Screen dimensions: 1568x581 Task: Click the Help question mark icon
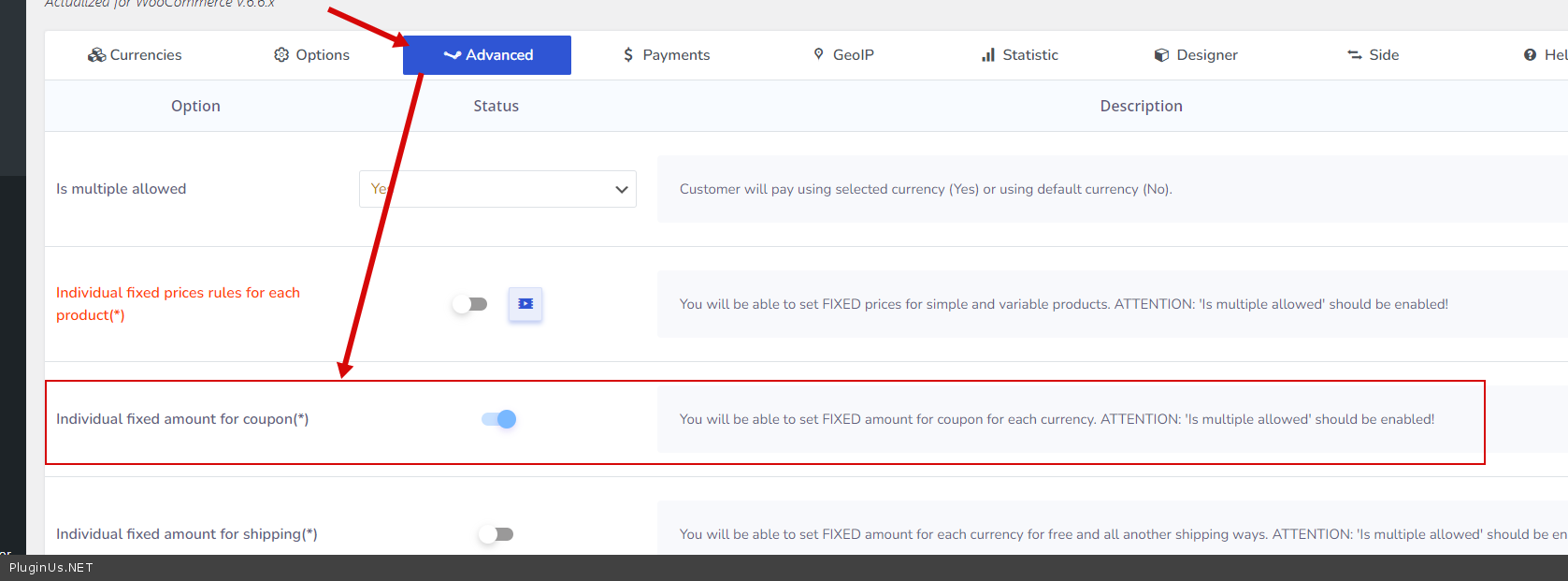[1530, 55]
